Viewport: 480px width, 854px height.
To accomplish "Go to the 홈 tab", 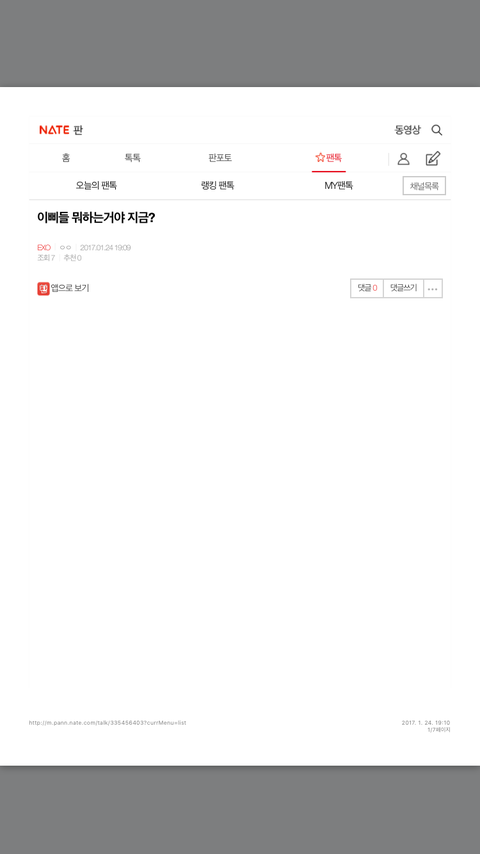I will 66,158.
